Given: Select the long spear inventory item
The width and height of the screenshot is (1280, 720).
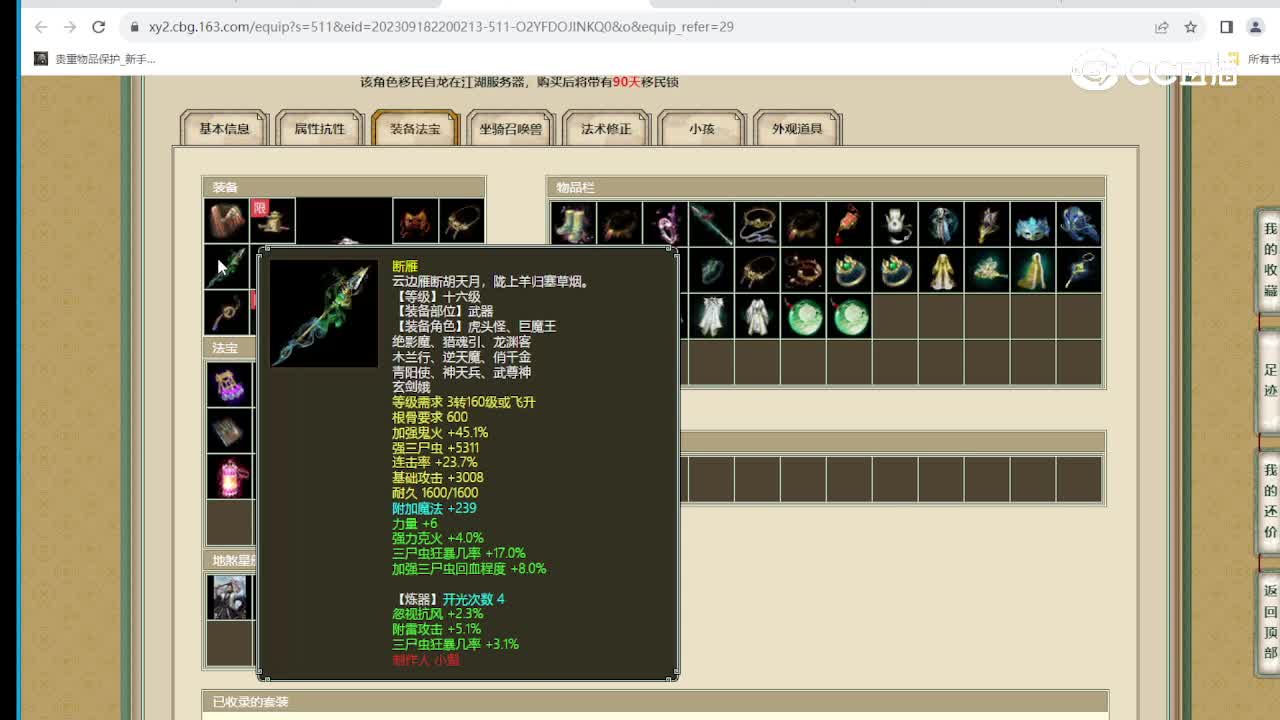Looking at the screenshot, I should (711, 224).
